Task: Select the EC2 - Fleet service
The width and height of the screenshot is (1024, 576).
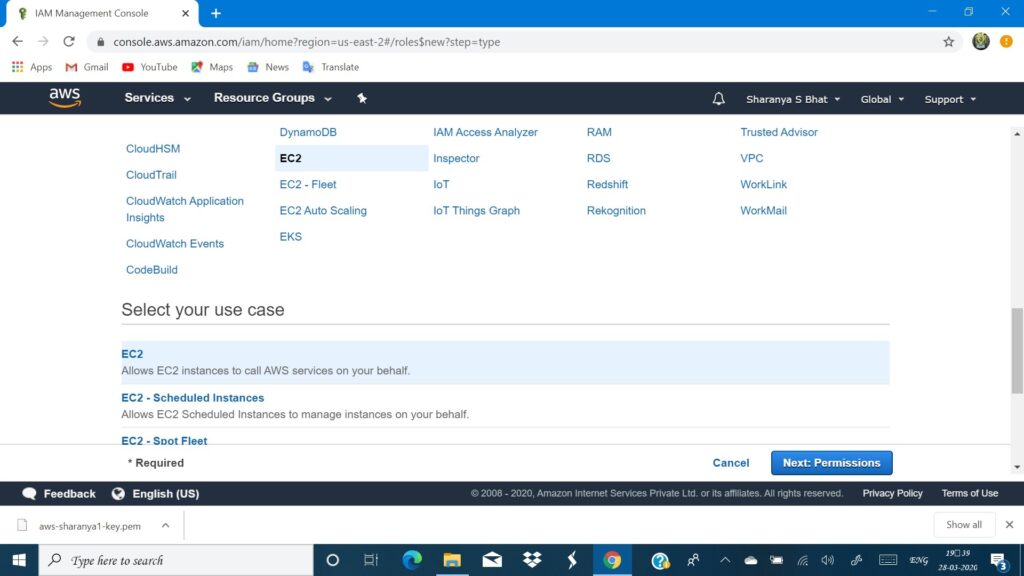Action: 308,184
